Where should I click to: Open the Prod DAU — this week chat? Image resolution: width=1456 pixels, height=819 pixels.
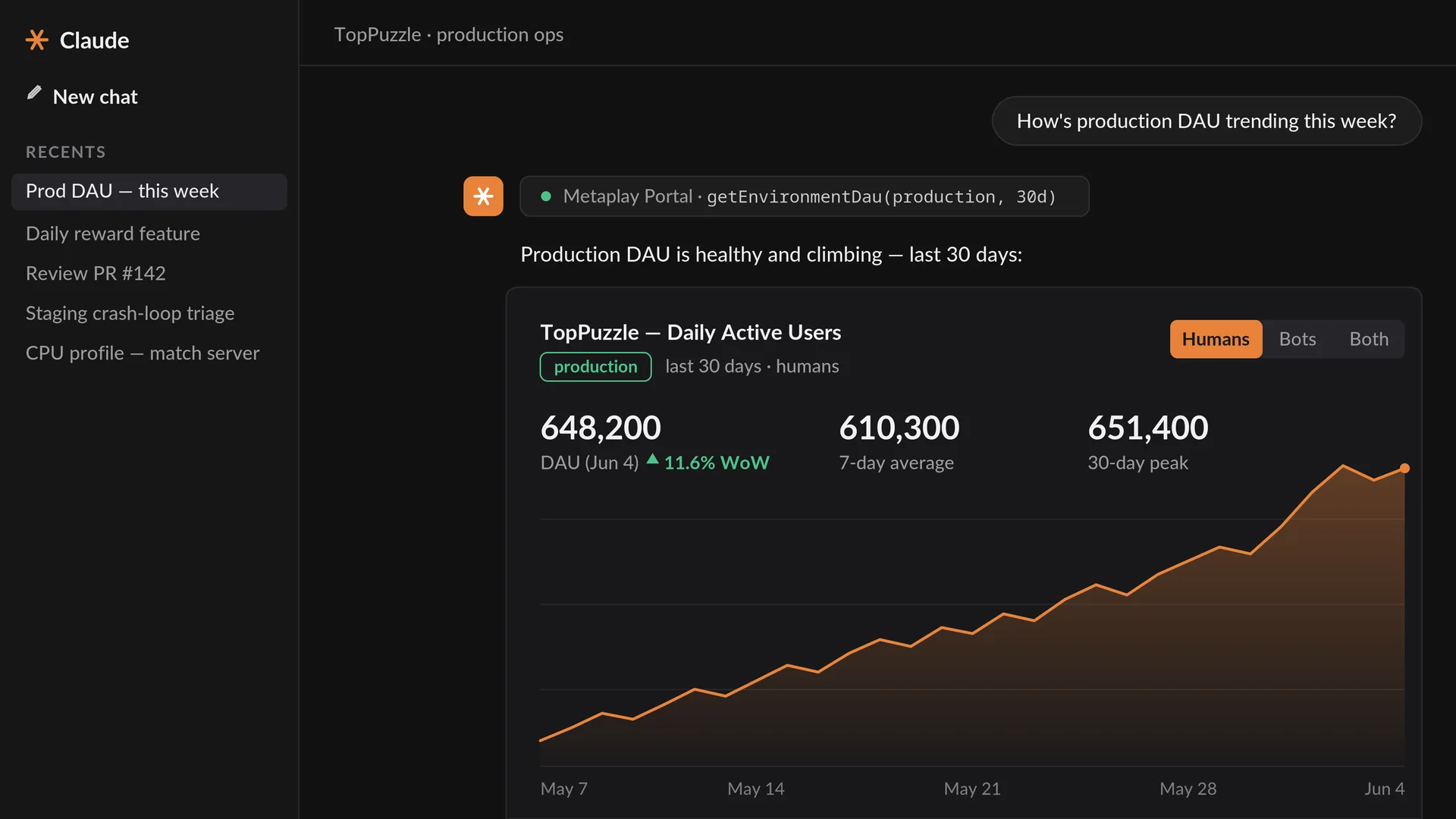[149, 191]
